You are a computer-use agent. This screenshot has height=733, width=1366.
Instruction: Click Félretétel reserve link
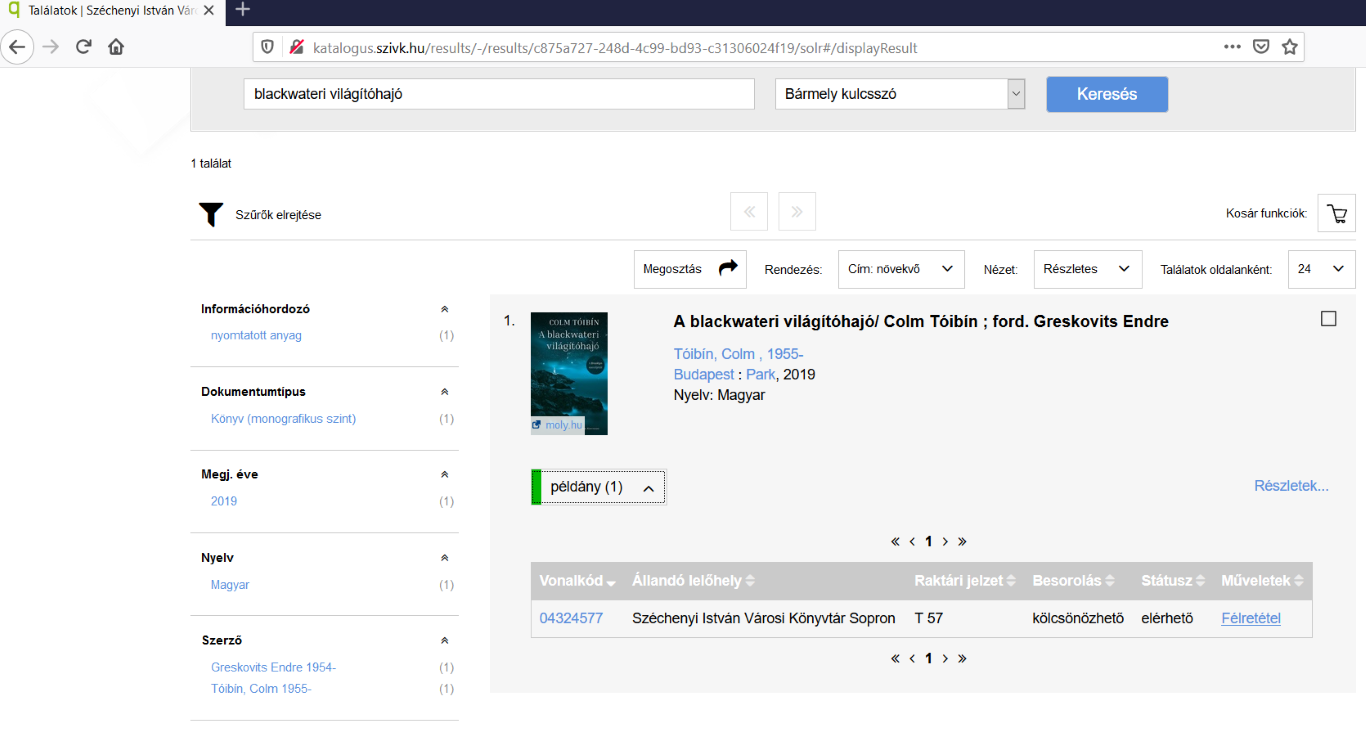pyautogui.click(x=1251, y=618)
